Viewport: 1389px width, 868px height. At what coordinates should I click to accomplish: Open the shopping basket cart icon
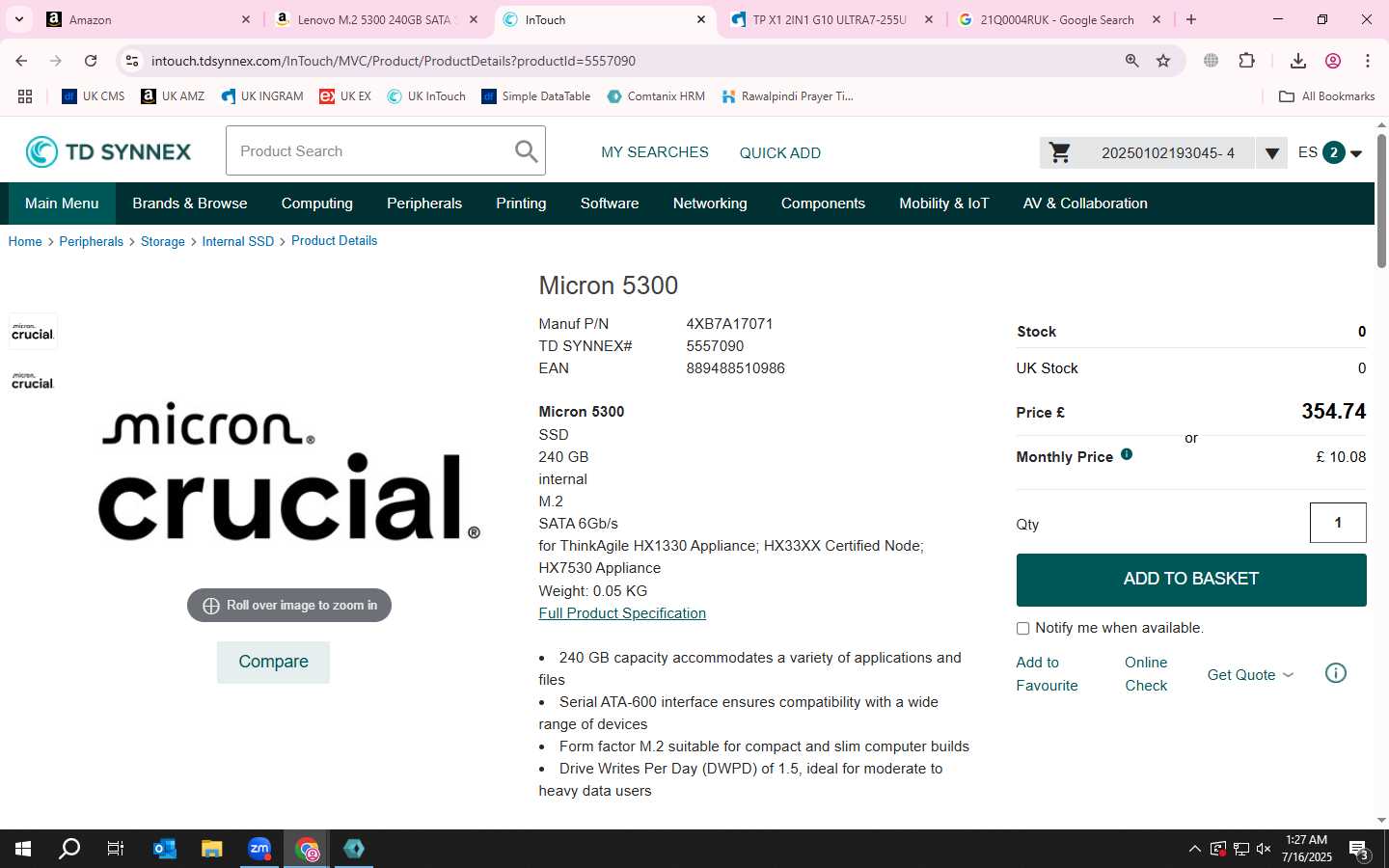point(1060,152)
